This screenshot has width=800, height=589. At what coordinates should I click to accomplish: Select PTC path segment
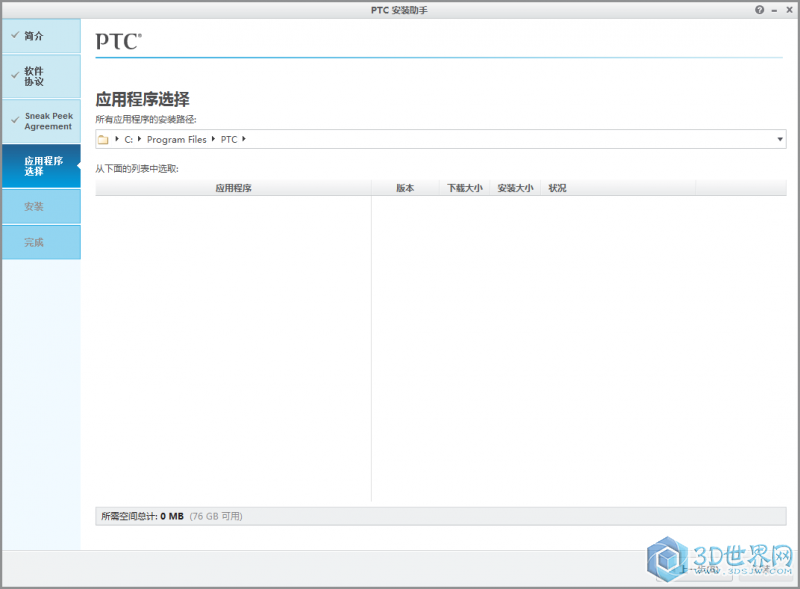(229, 139)
